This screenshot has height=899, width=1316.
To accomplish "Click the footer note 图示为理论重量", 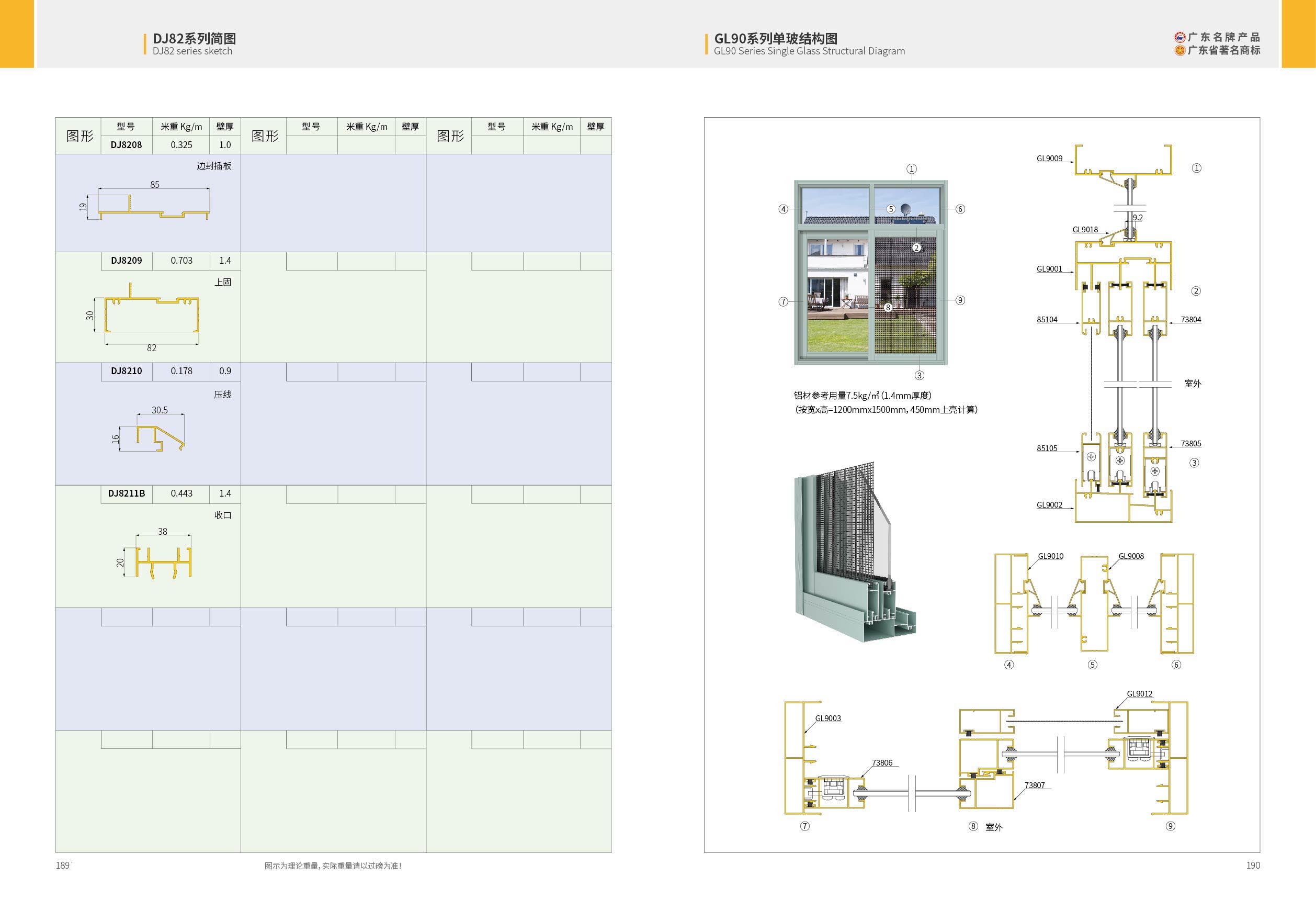I will [333, 866].
